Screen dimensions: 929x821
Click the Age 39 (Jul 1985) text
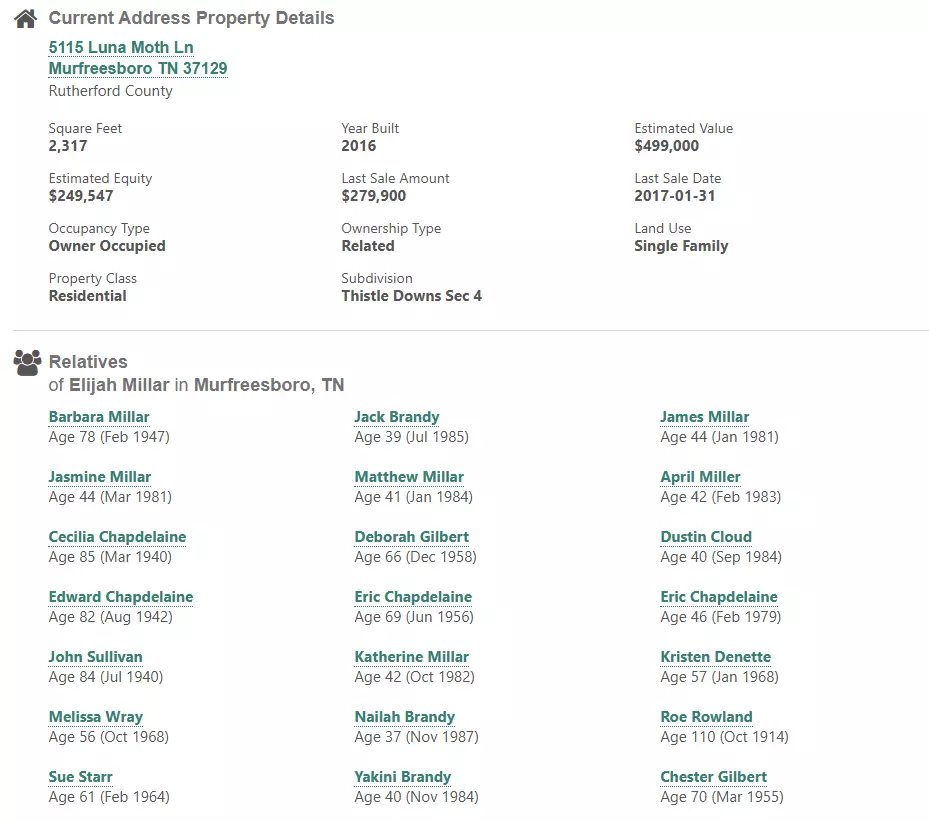click(412, 437)
